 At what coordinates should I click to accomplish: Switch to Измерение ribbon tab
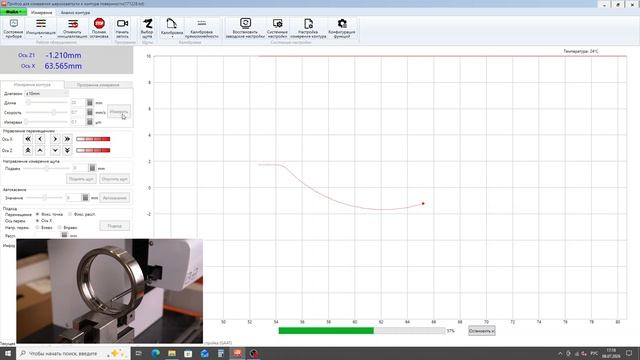pos(42,13)
